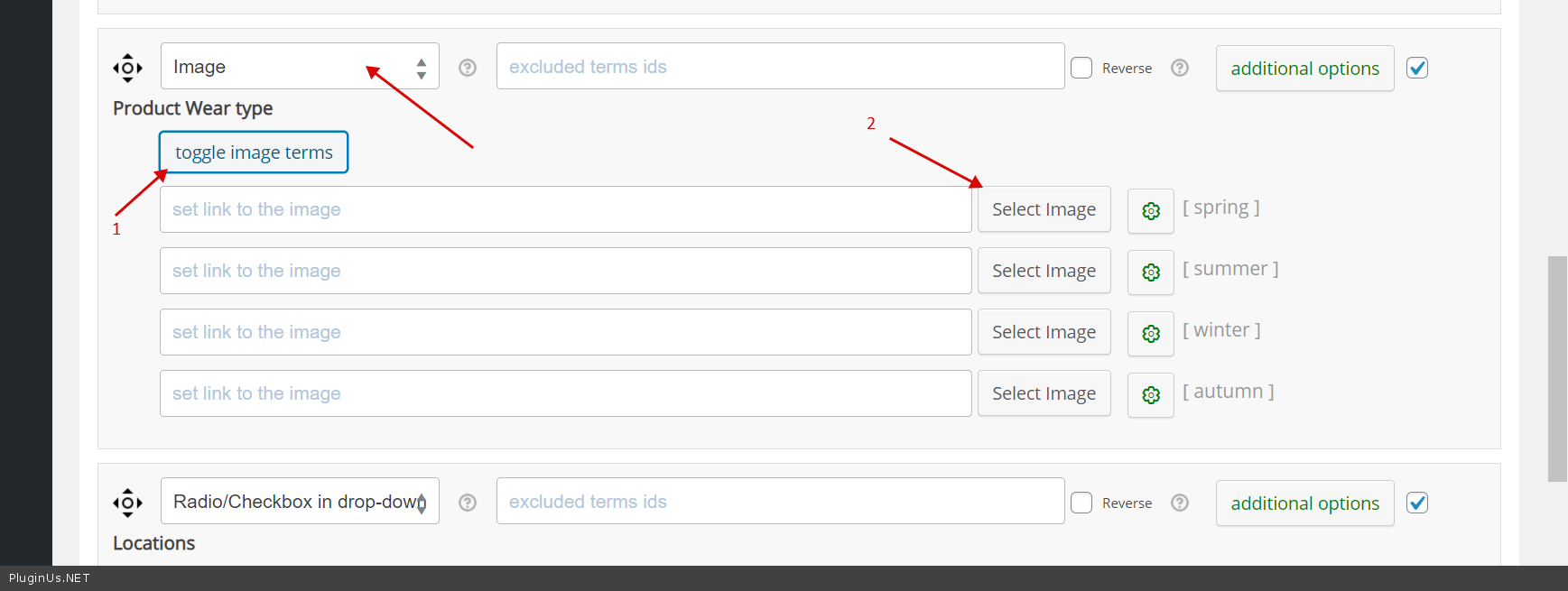
Task: Click the help icon next to the Image dropdown
Action: [468, 68]
